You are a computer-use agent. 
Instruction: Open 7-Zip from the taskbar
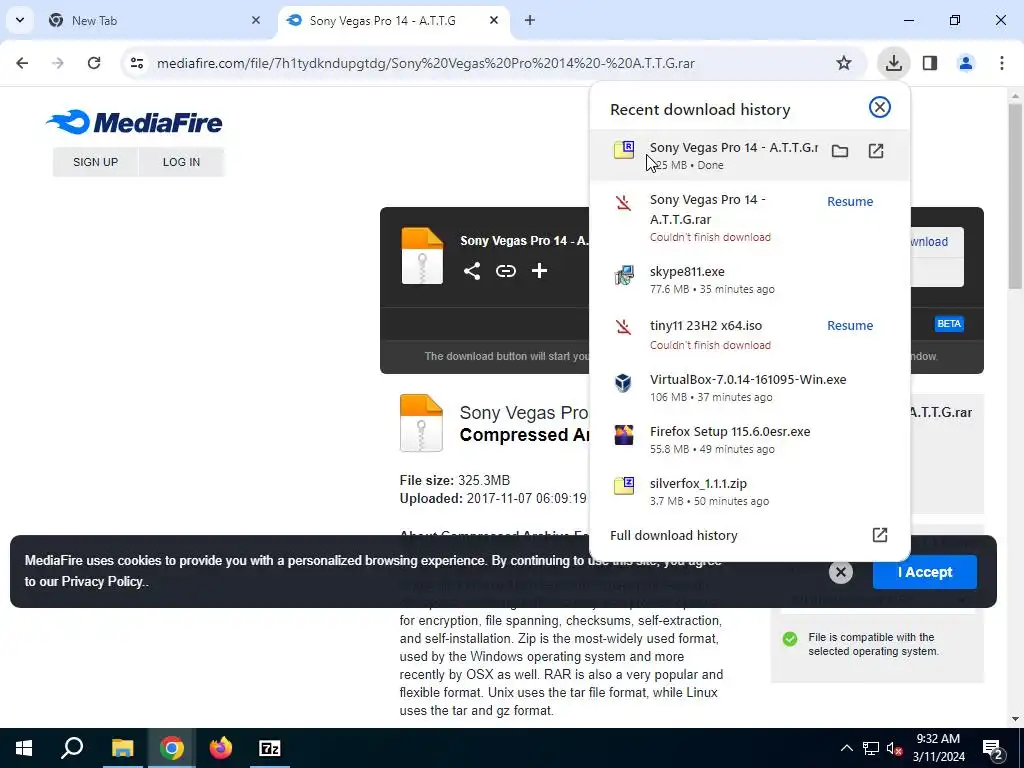[x=270, y=748]
